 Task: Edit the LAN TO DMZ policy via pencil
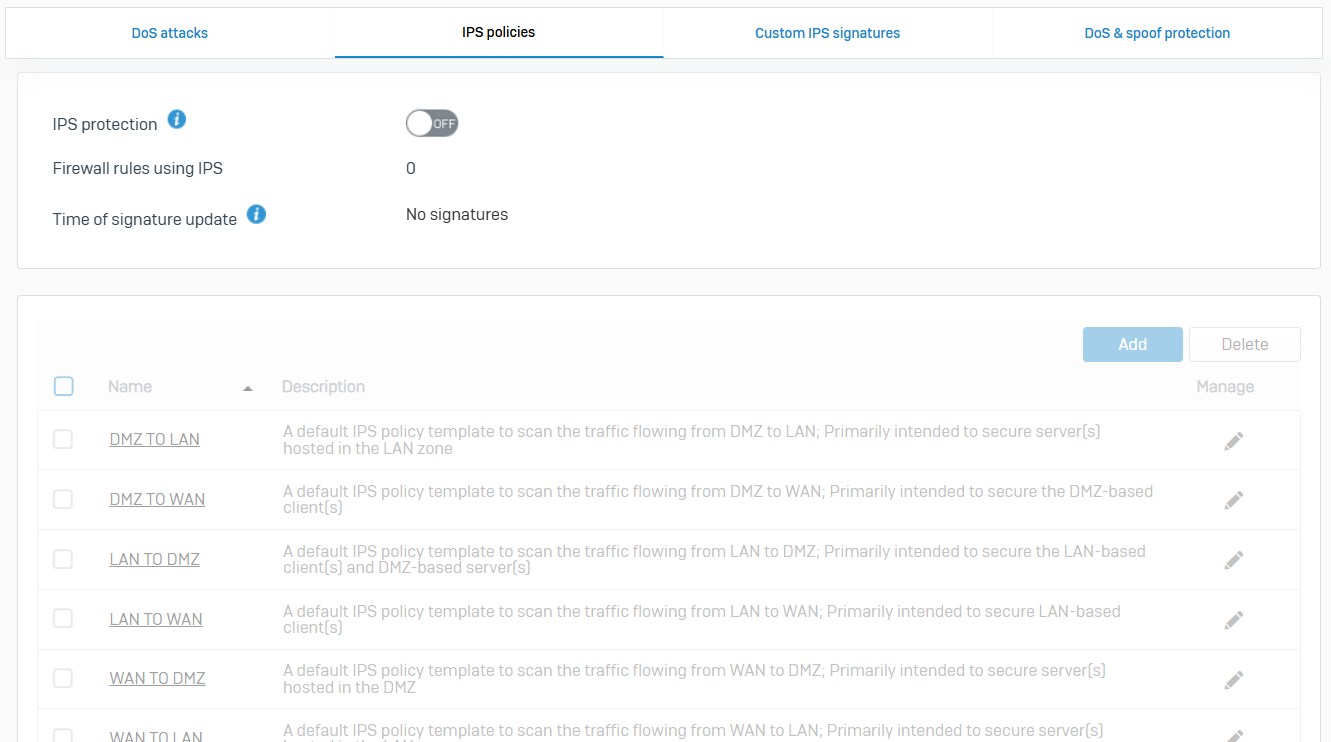(1234, 560)
